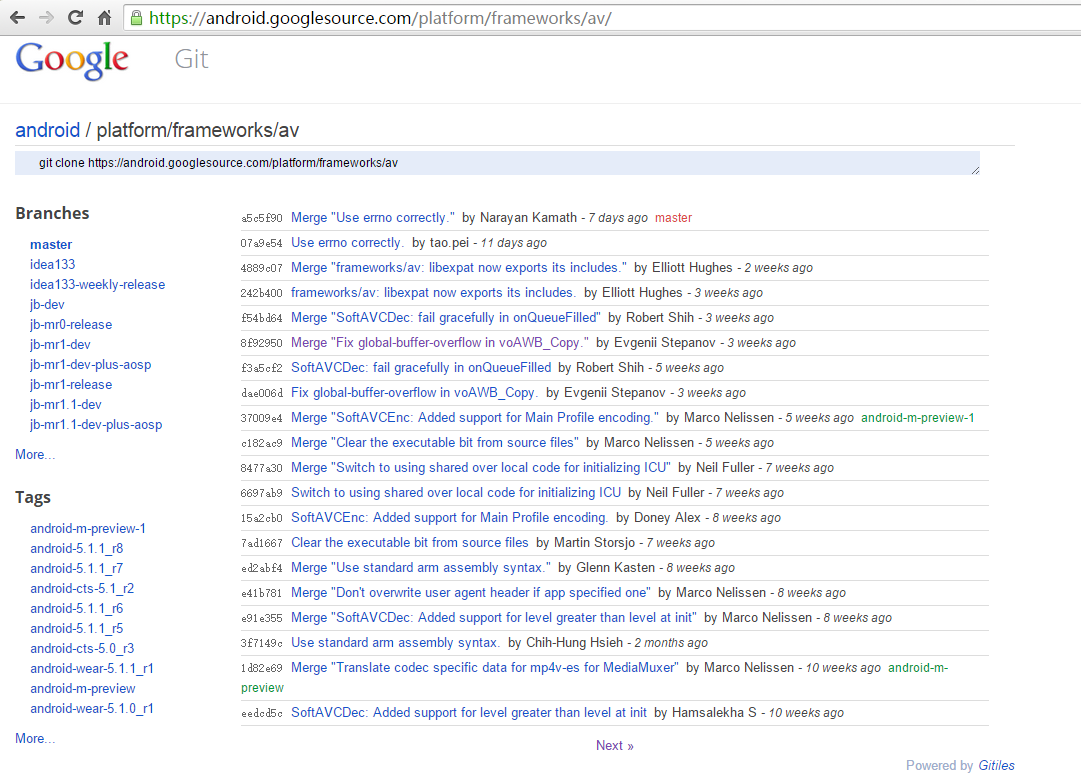Show more tags via More link
The width and height of the screenshot is (1081, 780).
point(35,739)
